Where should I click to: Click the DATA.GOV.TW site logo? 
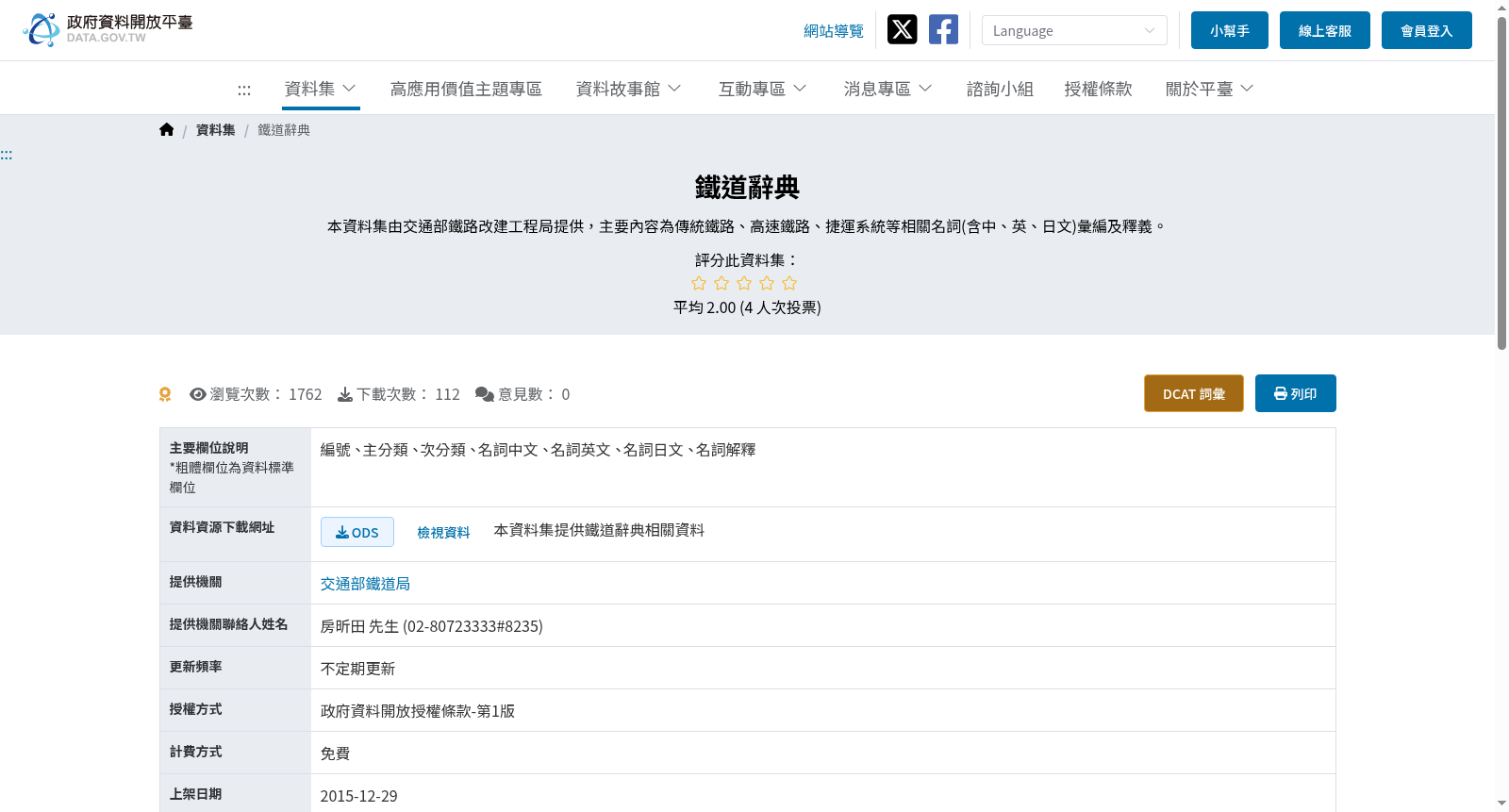[x=108, y=29]
